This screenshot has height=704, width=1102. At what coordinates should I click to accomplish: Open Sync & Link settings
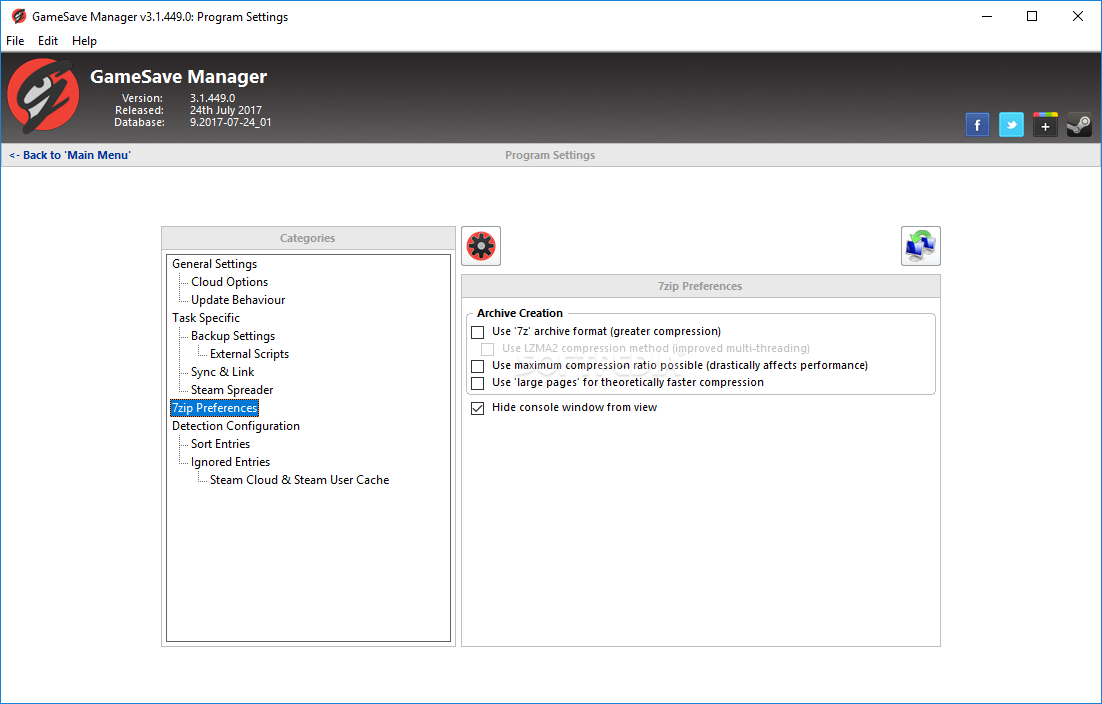[x=222, y=372]
